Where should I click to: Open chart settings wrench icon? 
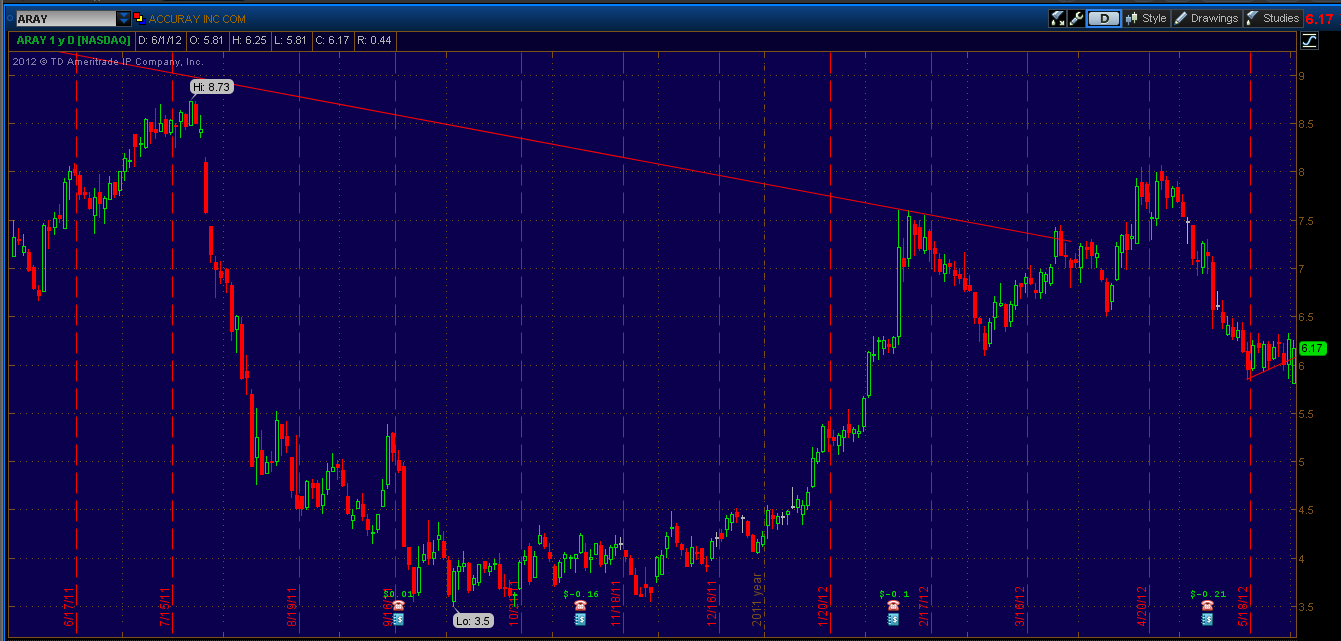pyautogui.click(x=1077, y=18)
